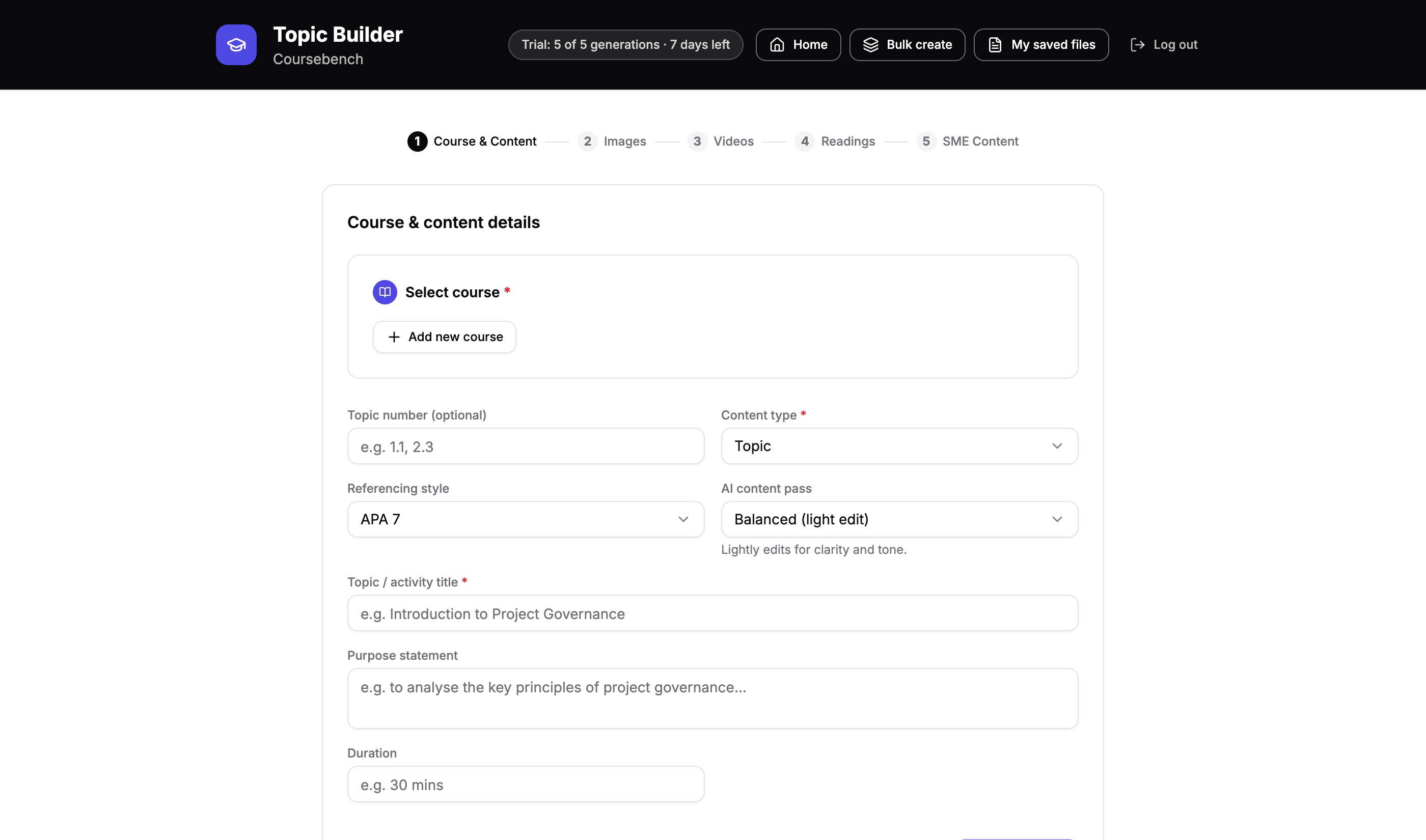Open the Referencing style dropdown showing APA 7
1426x840 pixels.
coord(526,519)
